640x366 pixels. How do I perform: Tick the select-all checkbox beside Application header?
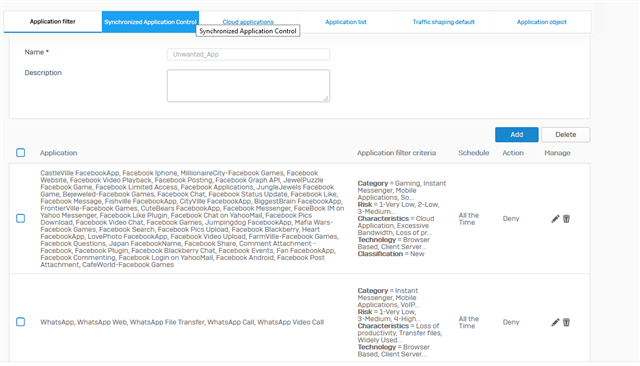[x=20, y=153]
